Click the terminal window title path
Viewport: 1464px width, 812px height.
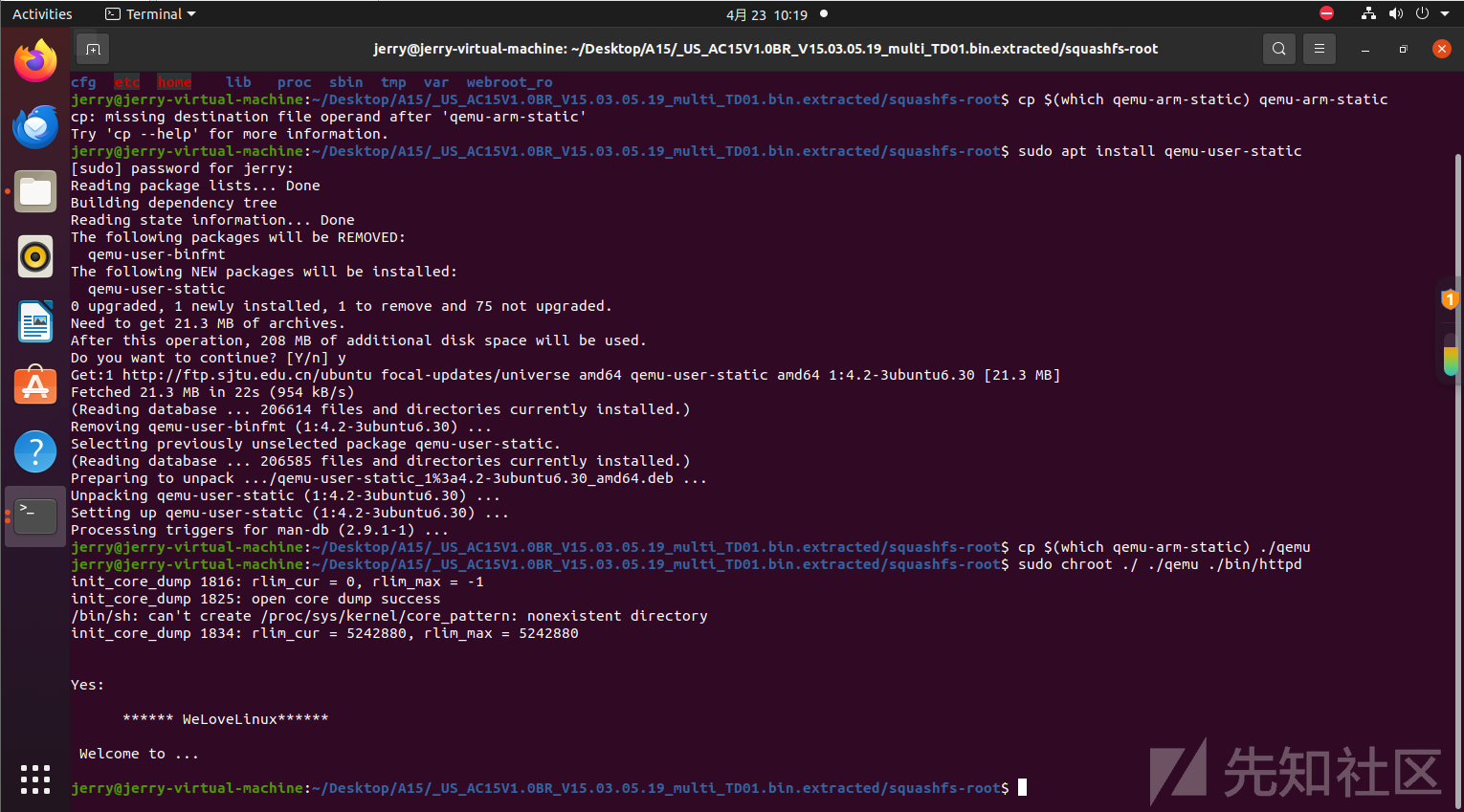click(x=765, y=49)
